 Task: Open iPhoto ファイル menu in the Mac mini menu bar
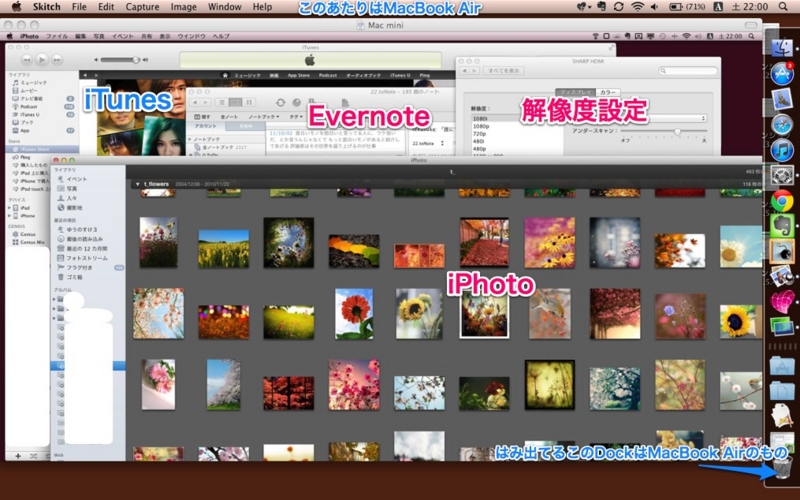coord(57,36)
